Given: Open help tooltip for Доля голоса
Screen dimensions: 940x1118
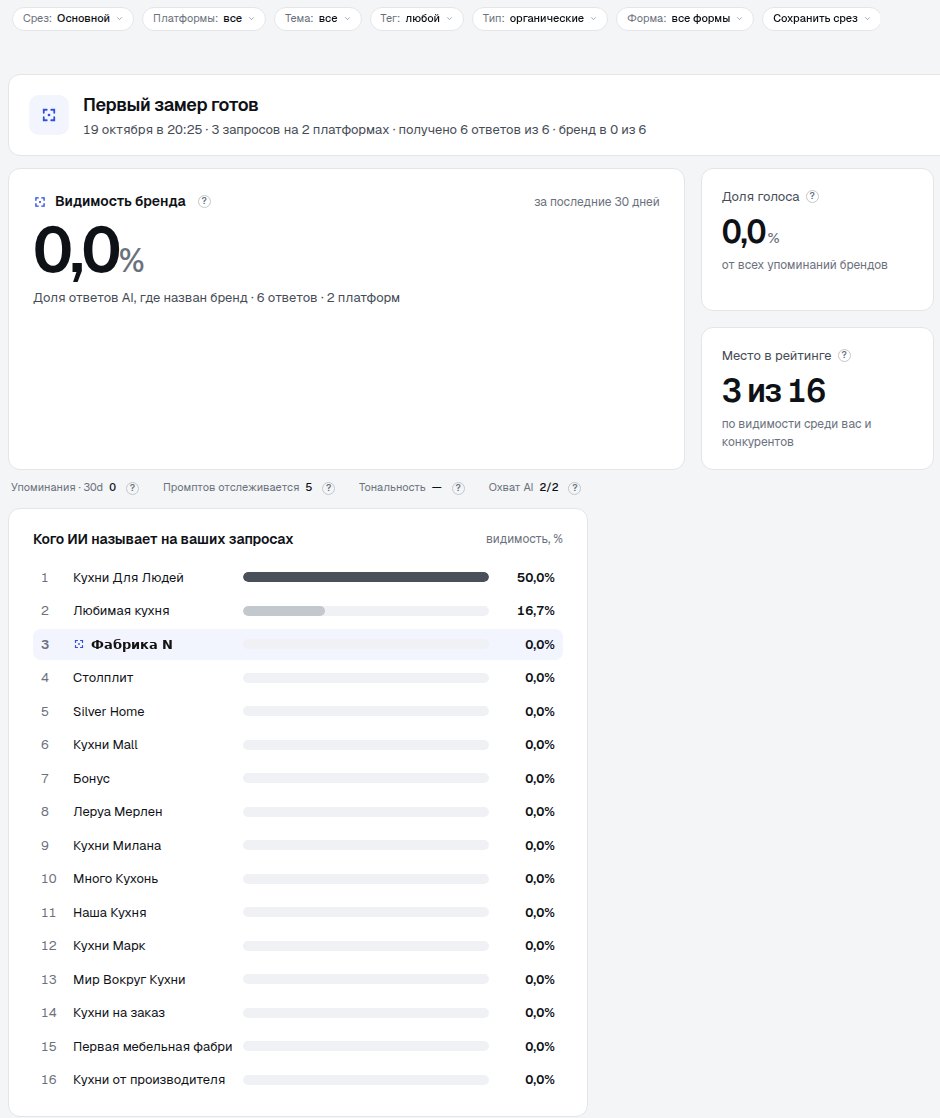Looking at the screenshot, I should click(x=812, y=196).
